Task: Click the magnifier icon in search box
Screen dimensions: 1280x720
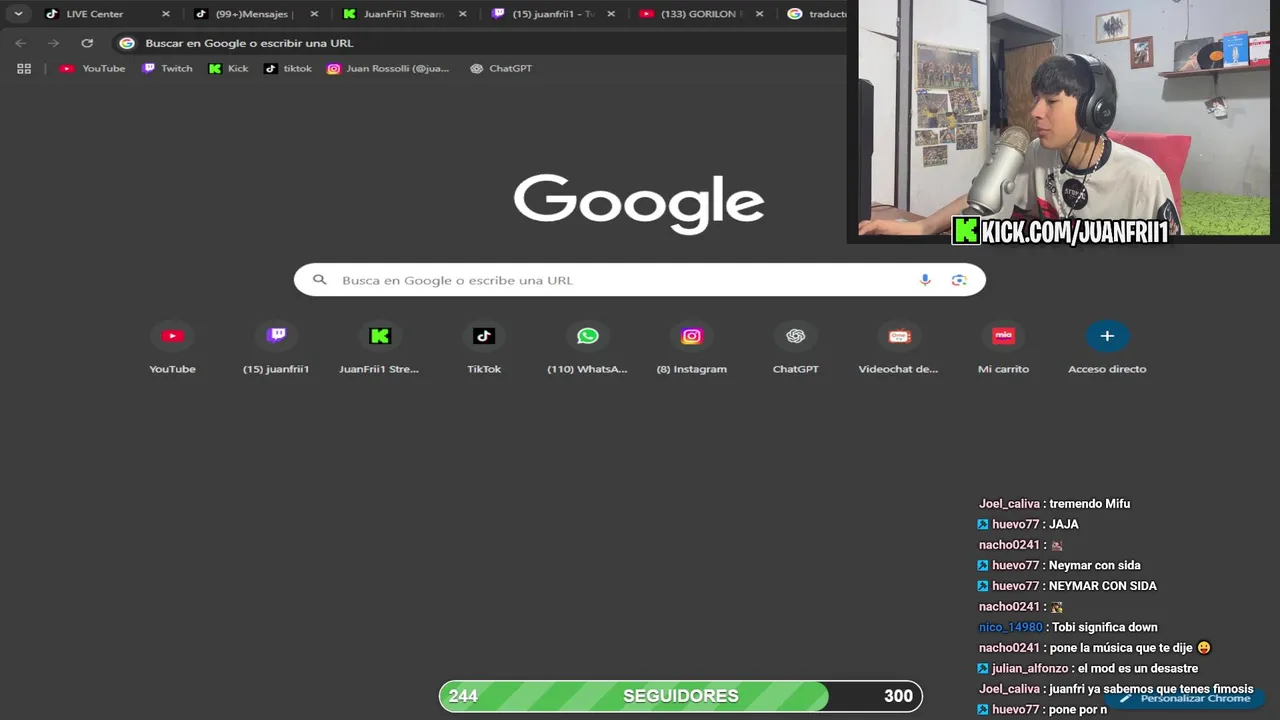Action: pyautogui.click(x=320, y=280)
